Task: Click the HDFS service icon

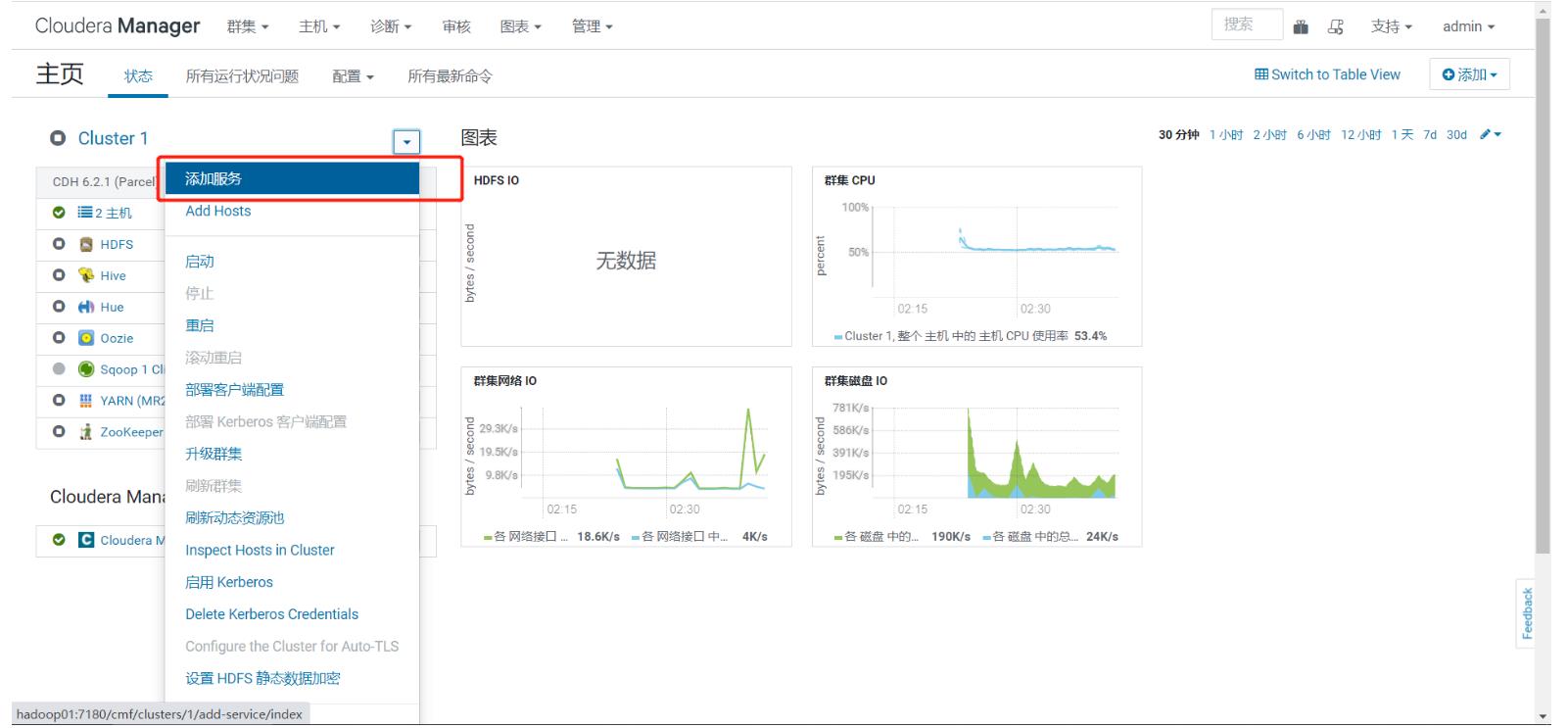Action: (86, 244)
